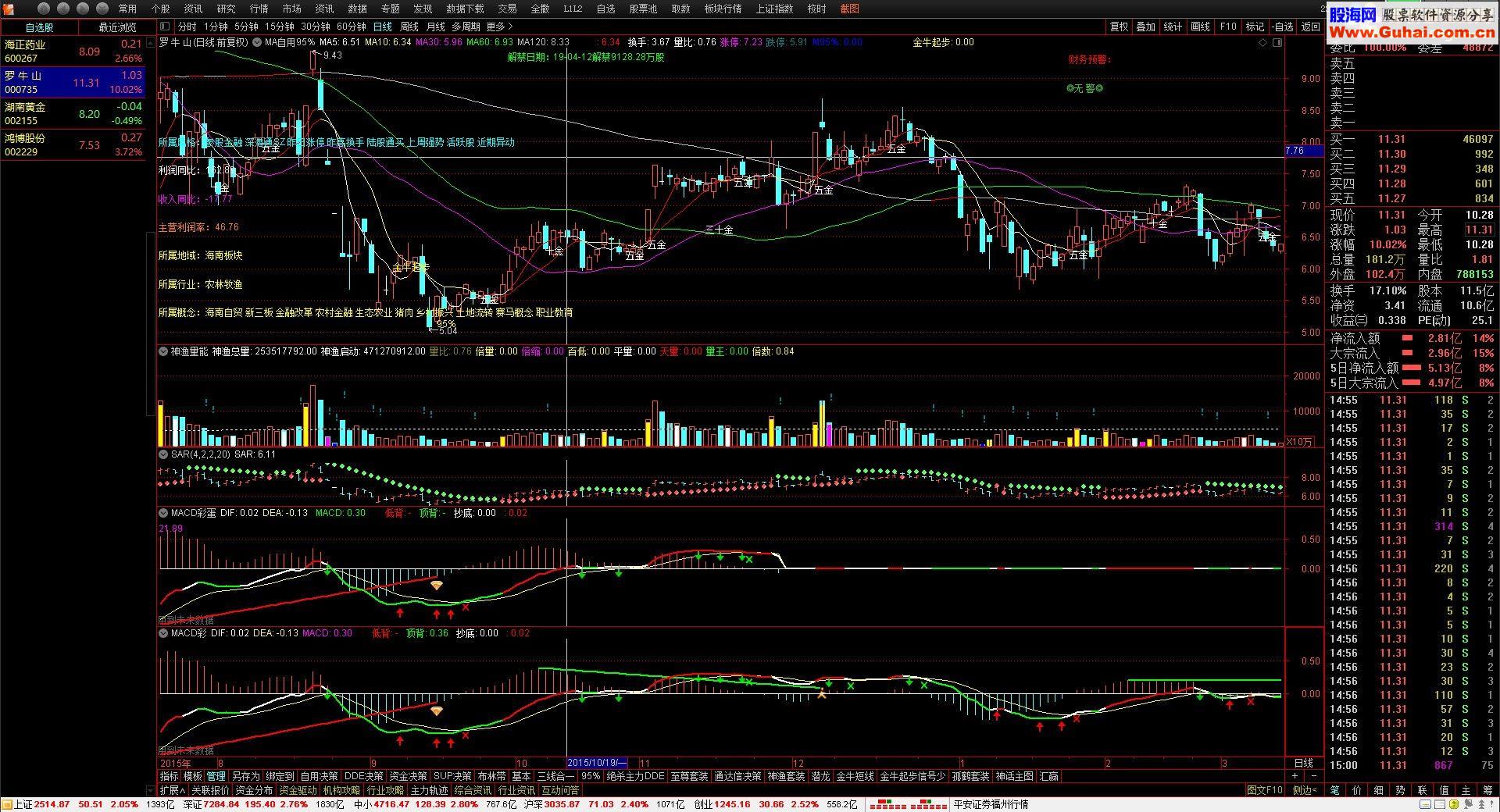
Task: Open the 板块行情 menu
Action: (x=723, y=9)
